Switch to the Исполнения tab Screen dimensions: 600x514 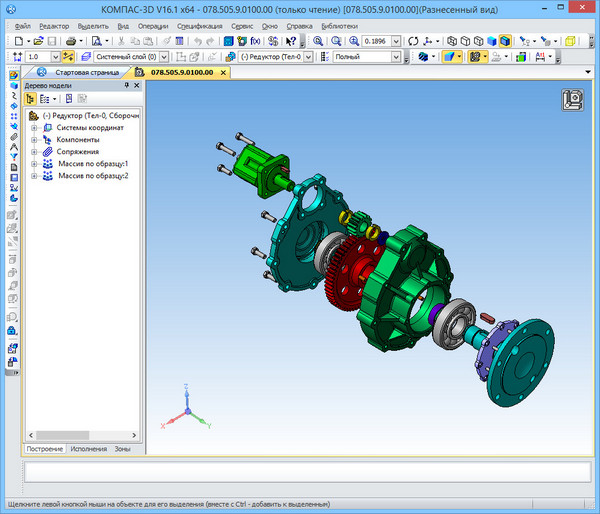pos(88,449)
